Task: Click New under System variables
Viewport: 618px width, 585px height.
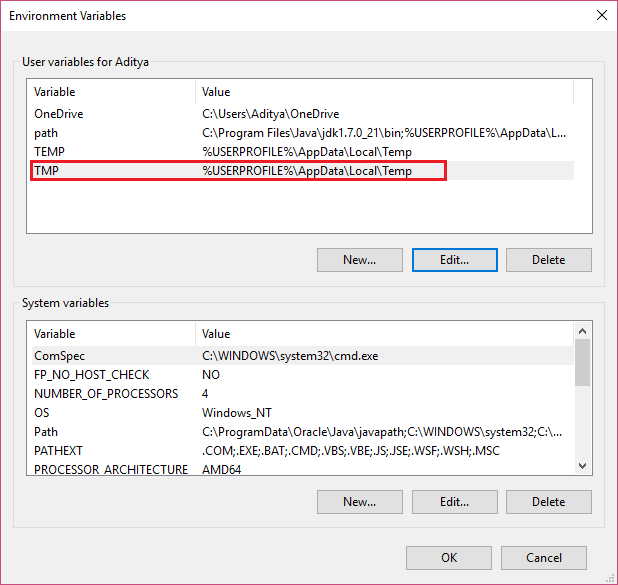Action: (359, 502)
